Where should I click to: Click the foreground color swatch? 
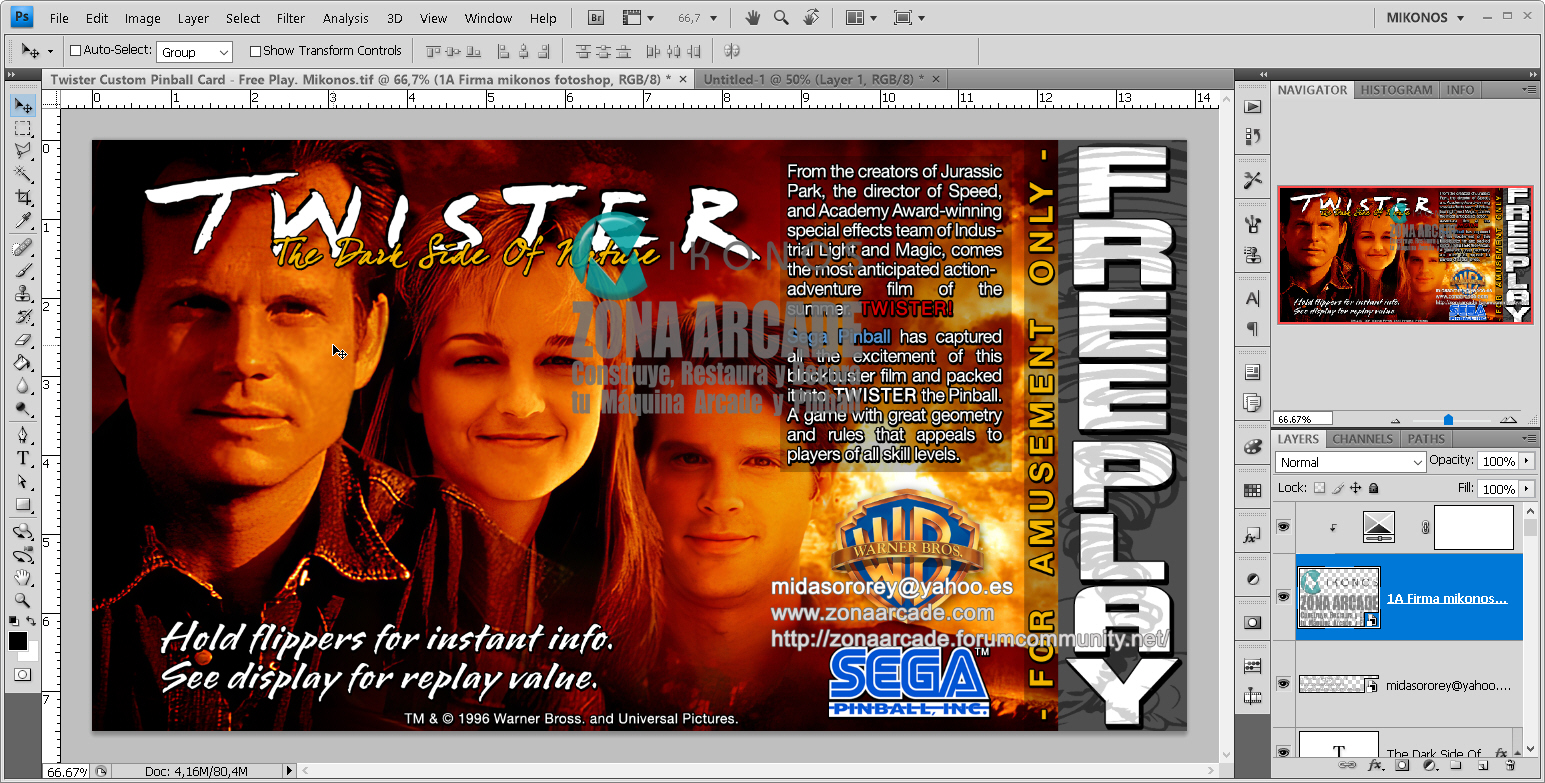18,641
